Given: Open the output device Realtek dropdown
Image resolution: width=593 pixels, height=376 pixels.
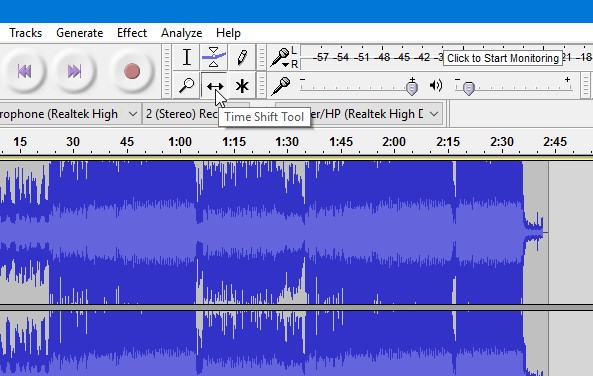Looking at the screenshot, I should (359, 114).
